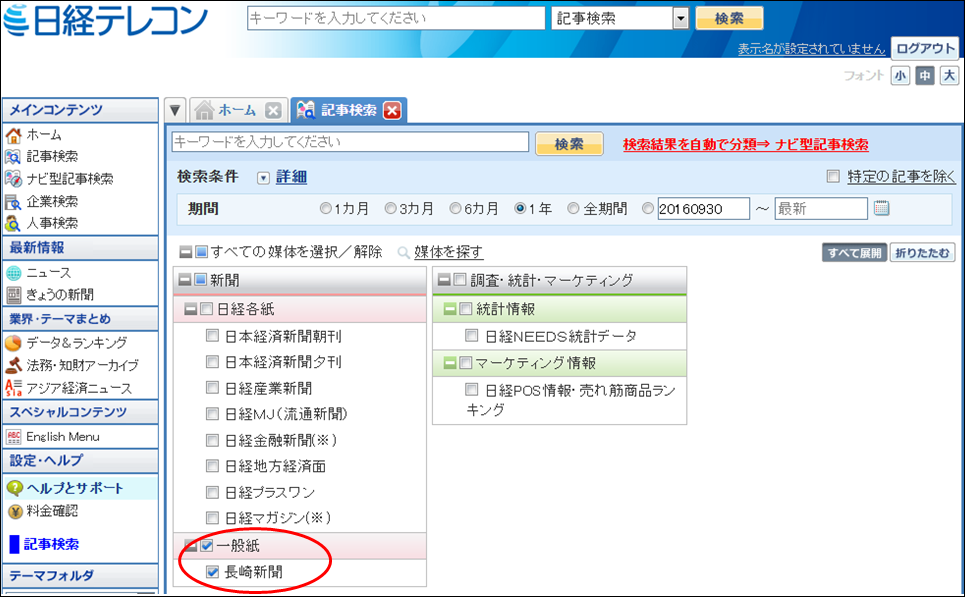Click the home icon on ホーム tab
965x597 pixels.
coord(204,110)
